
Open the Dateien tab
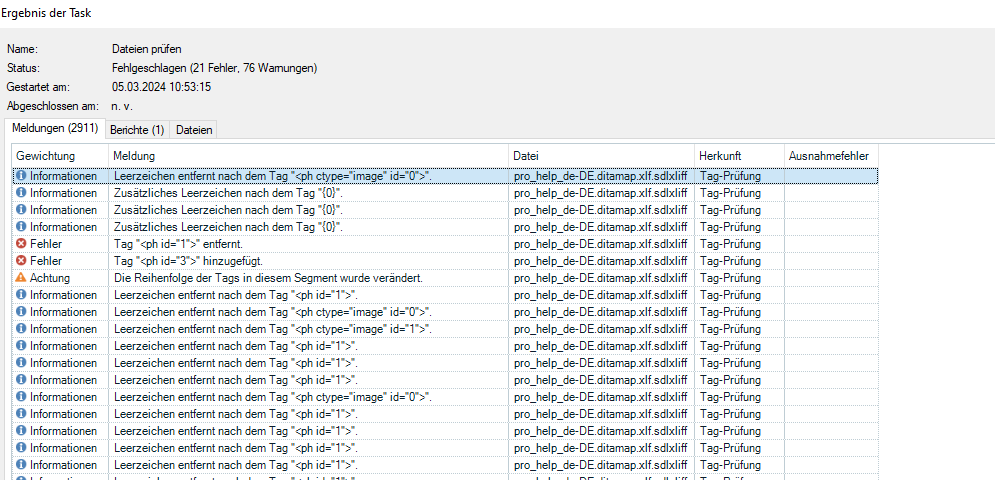(193, 130)
